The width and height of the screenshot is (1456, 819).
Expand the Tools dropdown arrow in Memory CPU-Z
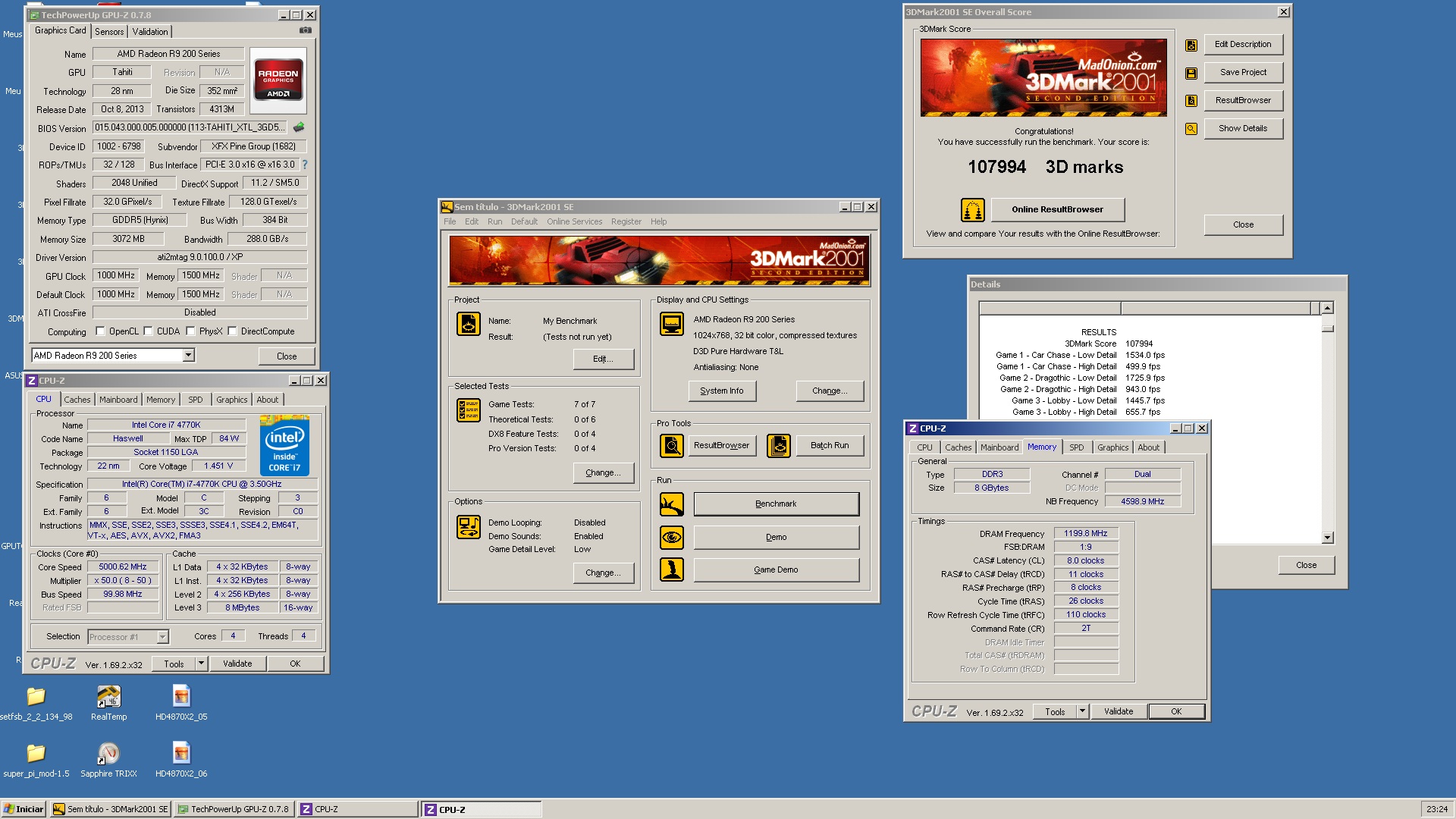1082,711
